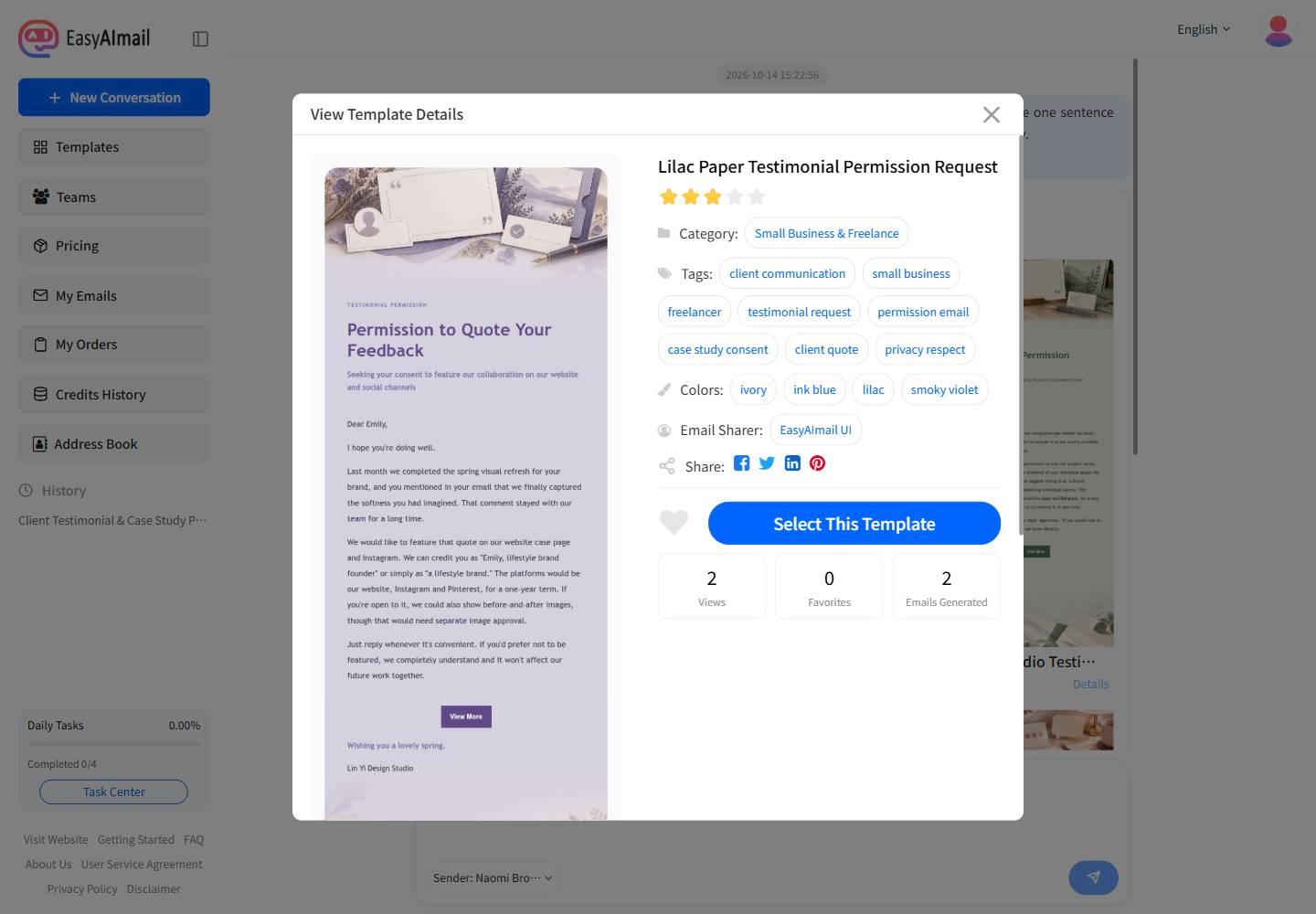Start a New Conversation
Viewport: 1316px width, 914px height.
(114, 98)
